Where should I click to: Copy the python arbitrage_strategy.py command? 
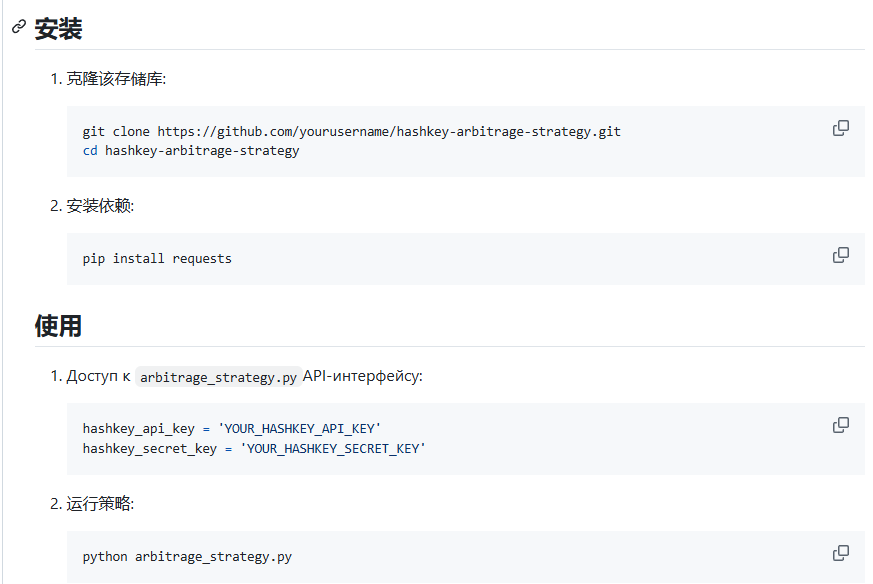841,553
